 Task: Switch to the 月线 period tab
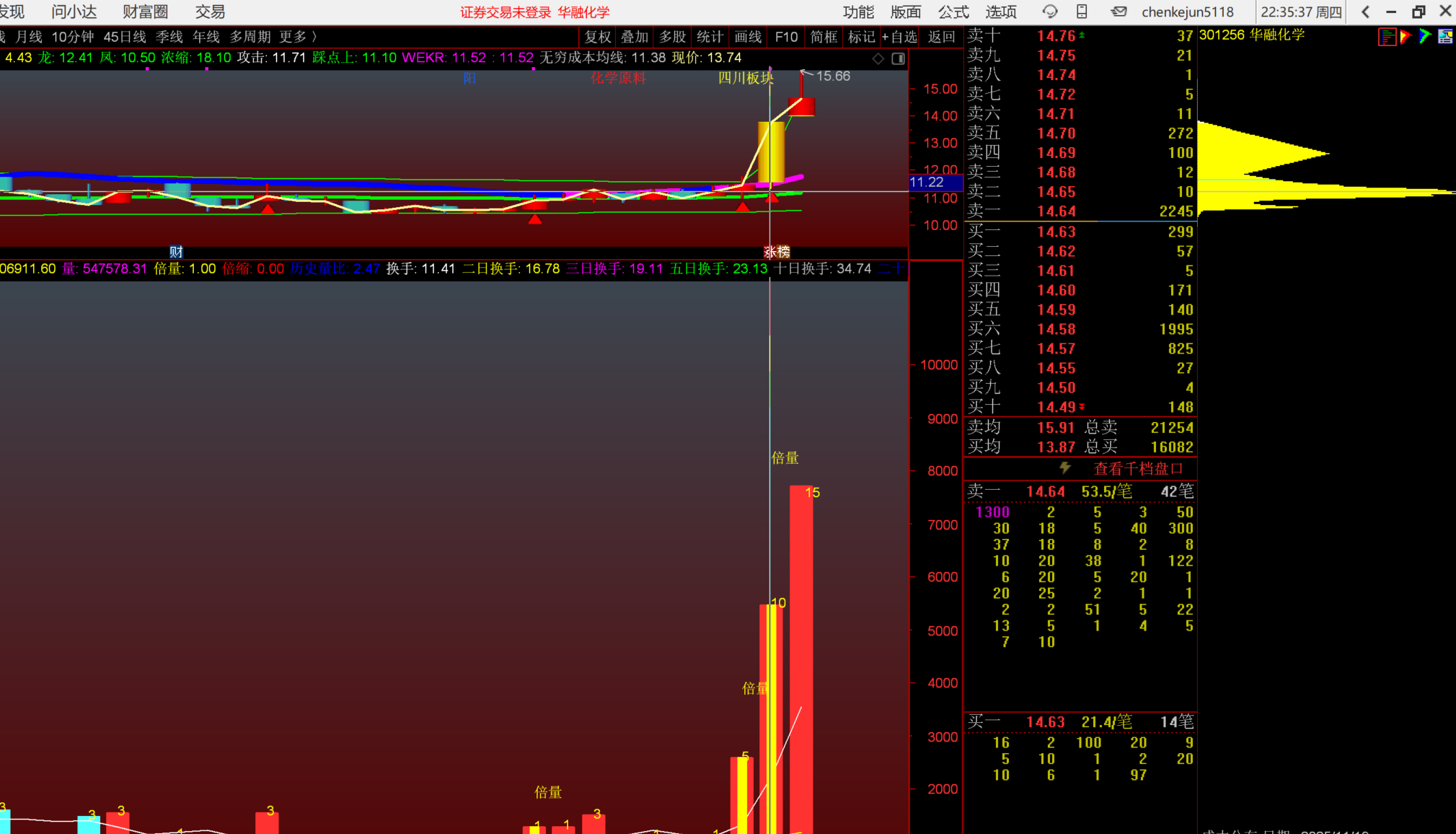(29, 37)
